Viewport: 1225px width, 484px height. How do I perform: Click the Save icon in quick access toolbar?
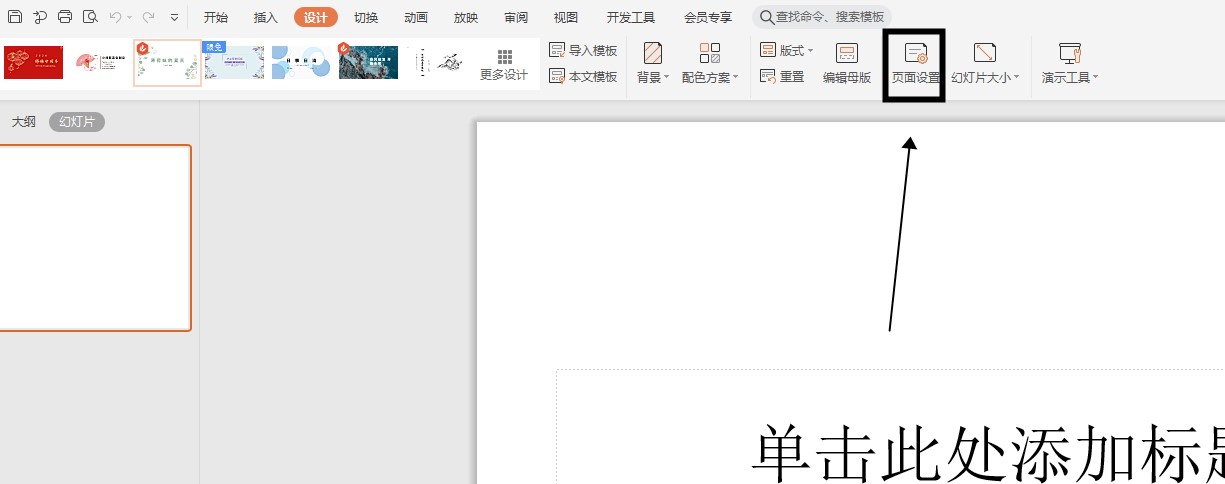tap(15, 17)
